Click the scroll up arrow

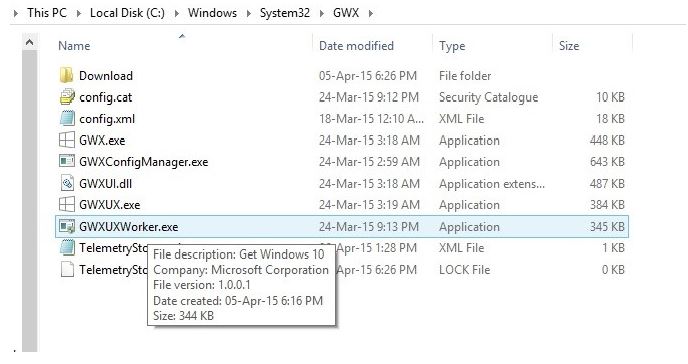pyautogui.click(x=29, y=43)
